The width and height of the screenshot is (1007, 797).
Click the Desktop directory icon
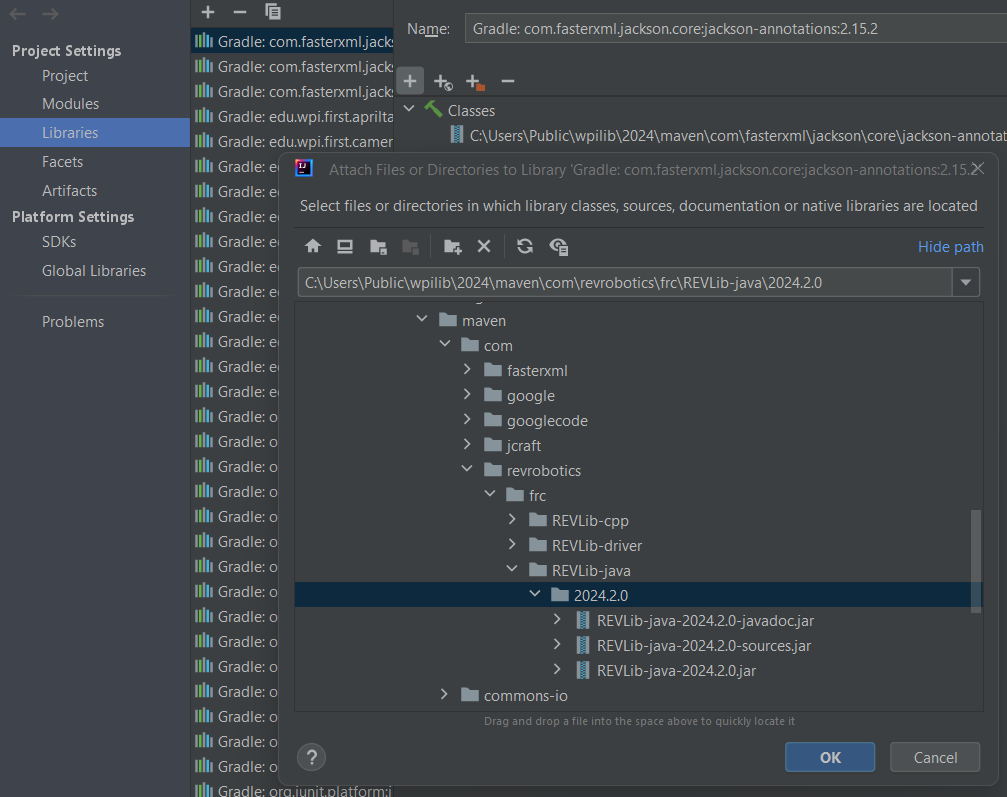345,247
